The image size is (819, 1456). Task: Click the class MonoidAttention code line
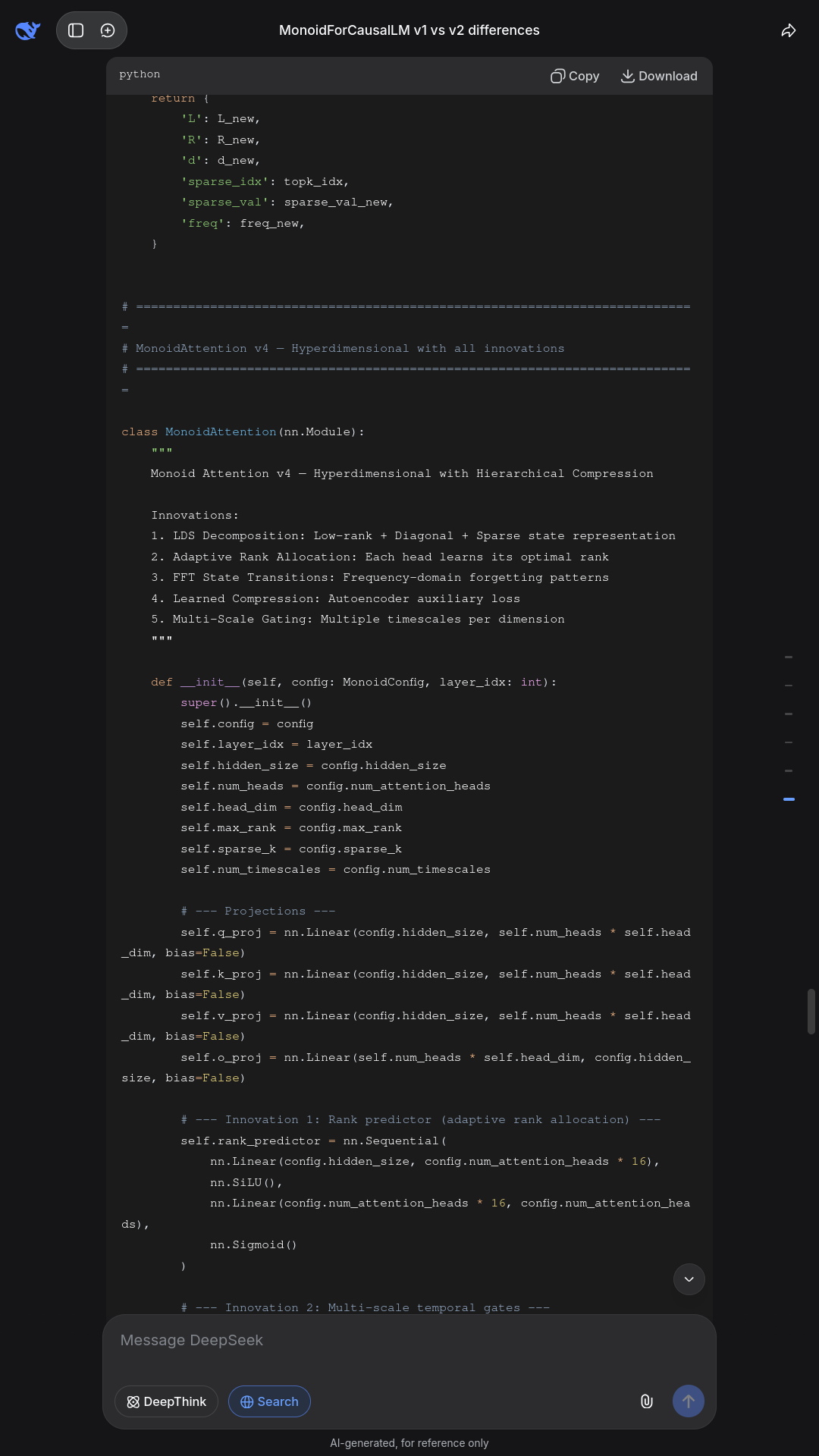click(243, 431)
